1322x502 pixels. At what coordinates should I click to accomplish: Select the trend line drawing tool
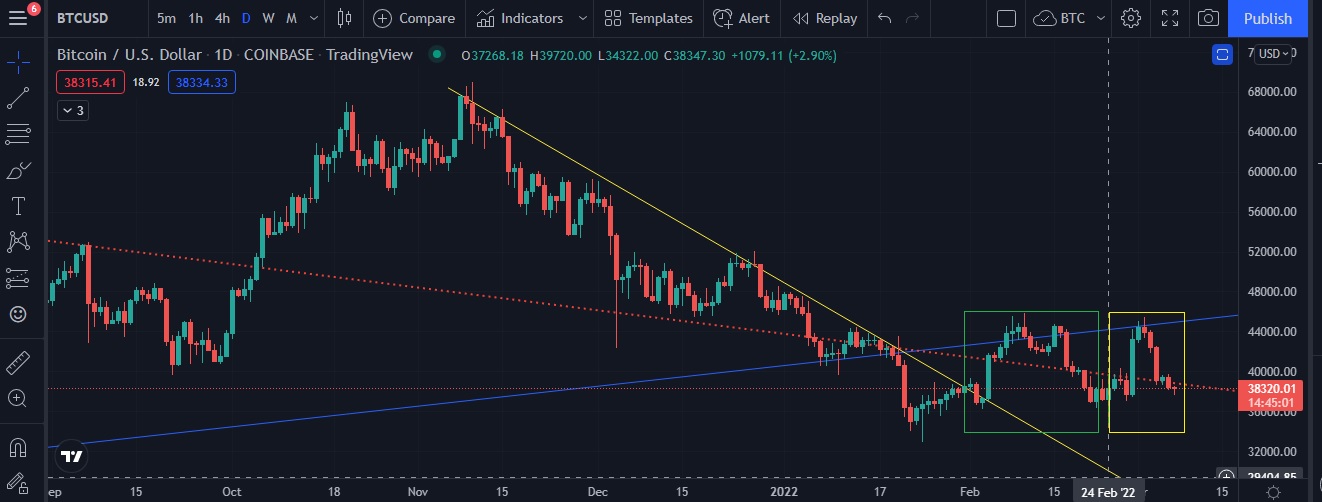point(18,99)
